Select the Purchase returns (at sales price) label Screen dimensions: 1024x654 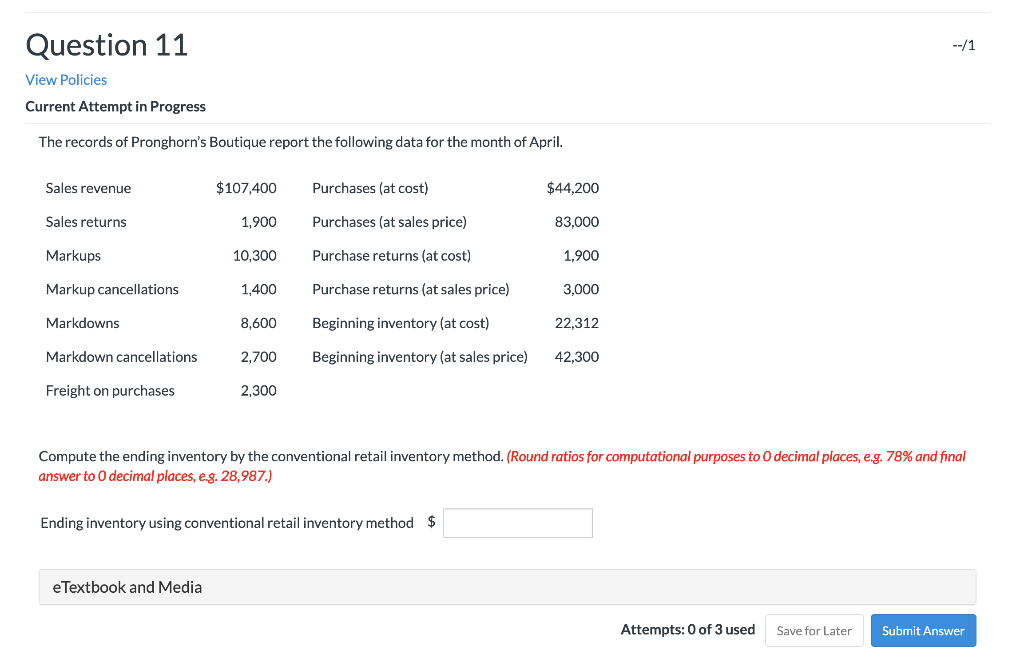click(411, 290)
